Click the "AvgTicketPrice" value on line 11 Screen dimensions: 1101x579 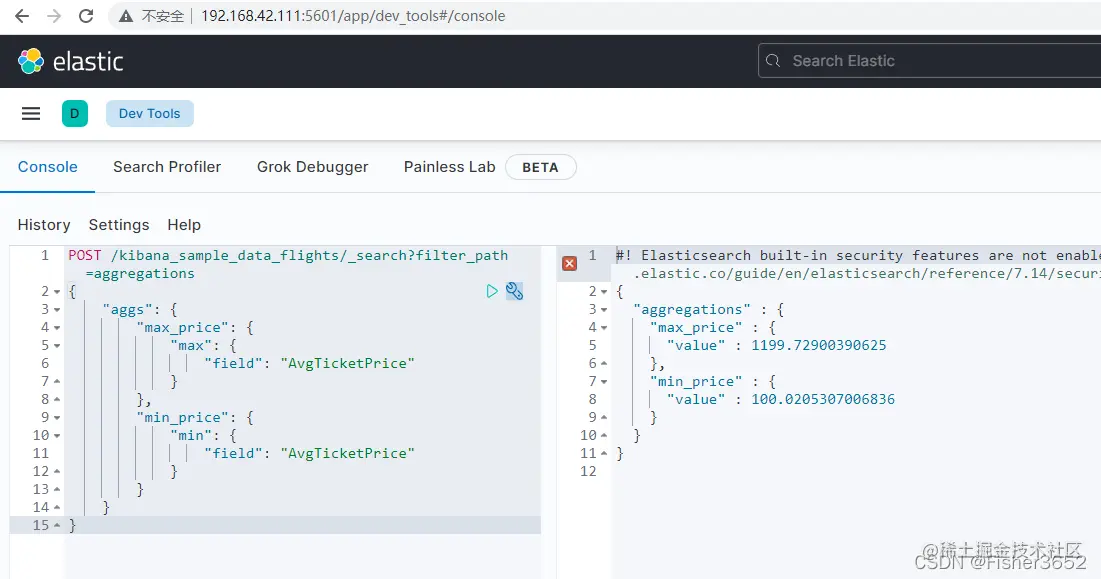coord(348,453)
